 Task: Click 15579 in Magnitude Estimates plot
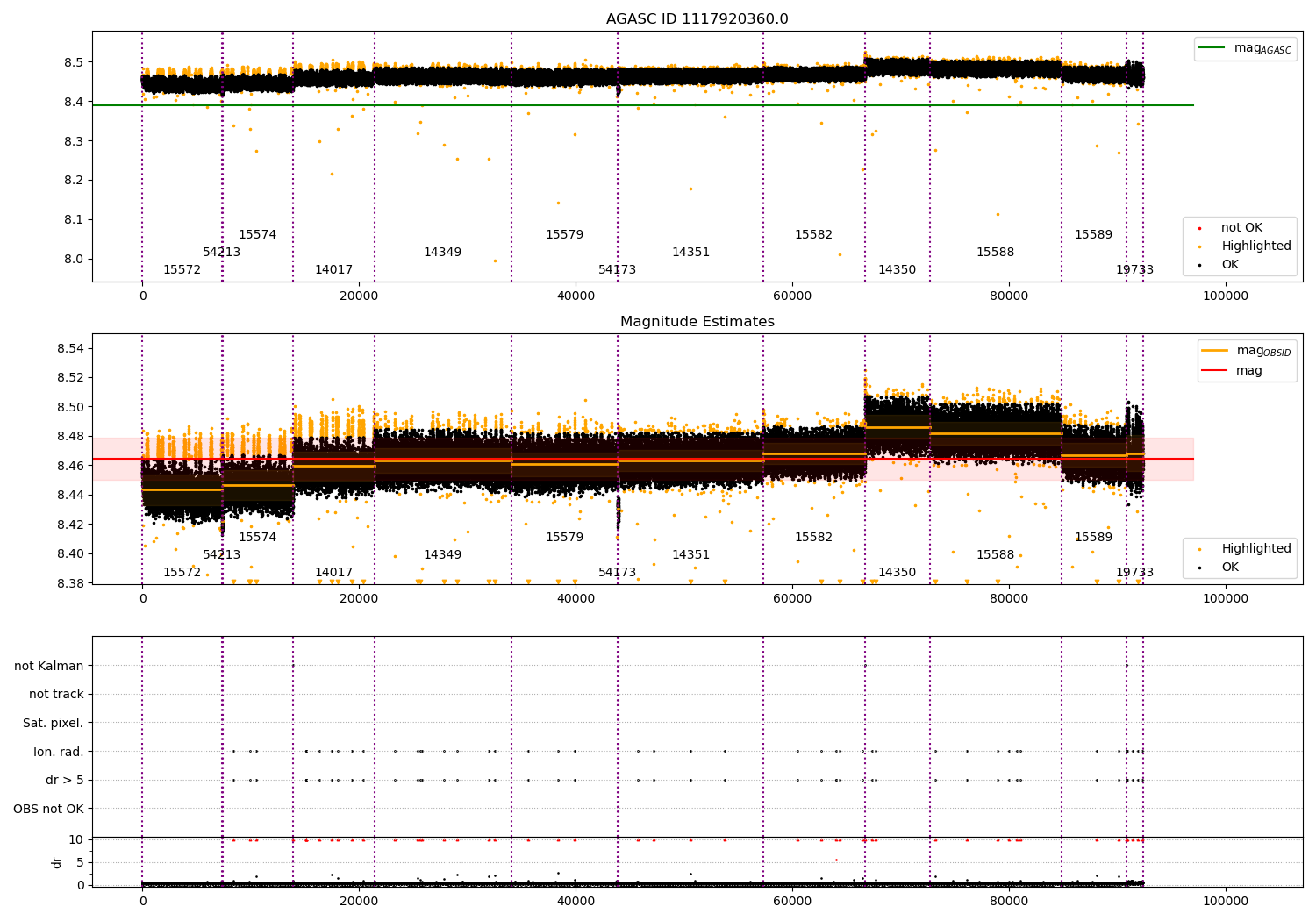[x=564, y=538]
